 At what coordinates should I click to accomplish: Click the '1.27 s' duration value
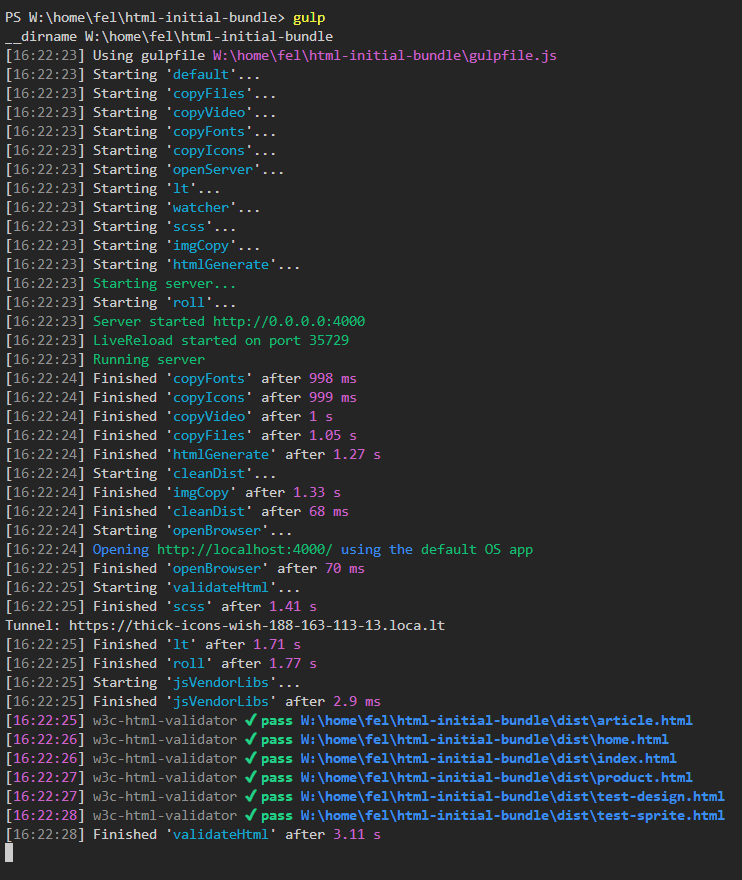pyautogui.click(x=357, y=455)
